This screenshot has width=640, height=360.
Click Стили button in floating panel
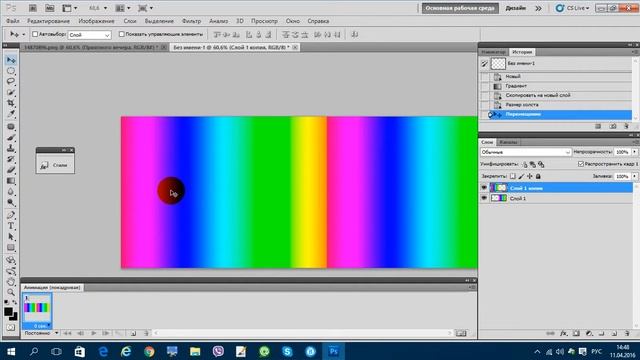55,165
